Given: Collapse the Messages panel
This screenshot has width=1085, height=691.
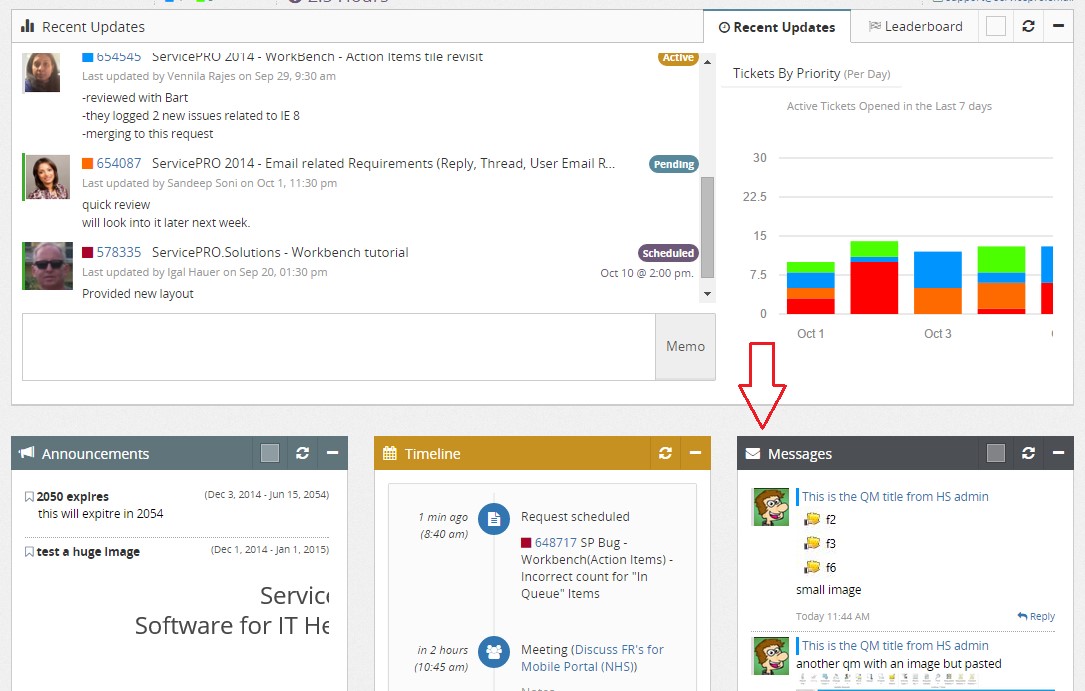Looking at the screenshot, I should click(x=1058, y=453).
